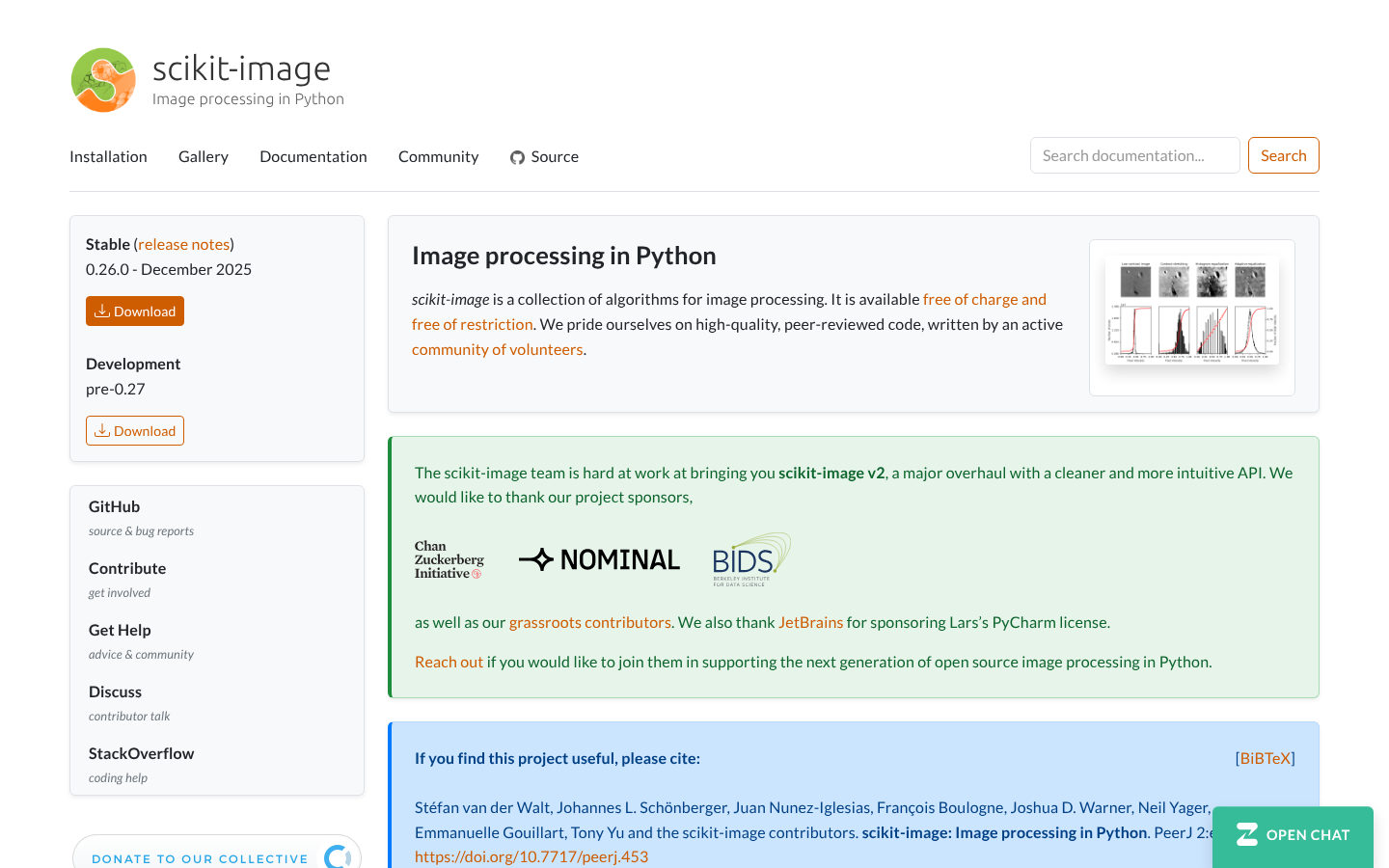Open the grassroots contributors link
The image size is (1389, 868).
tap(590, 622)
